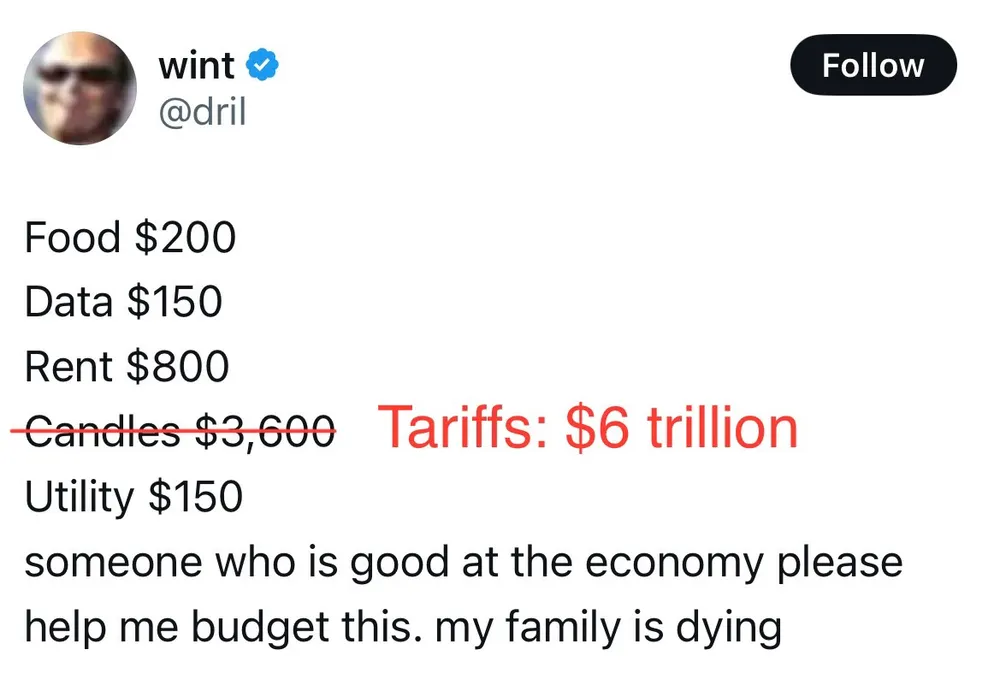Open the @dril handle link

pos(202,111)
